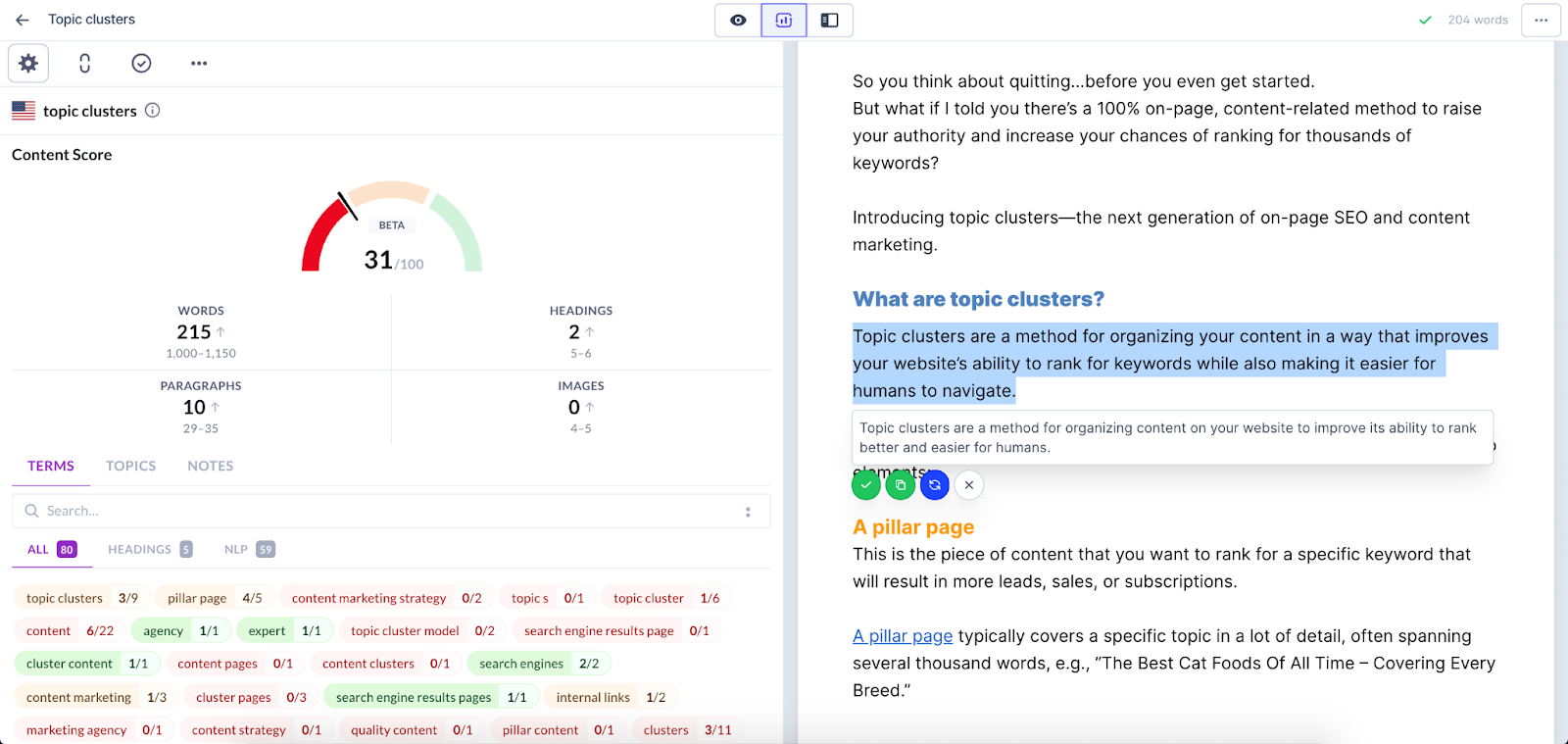Select the 'pillar content 0/1' term chip
1568x744 pixels.
559,730
